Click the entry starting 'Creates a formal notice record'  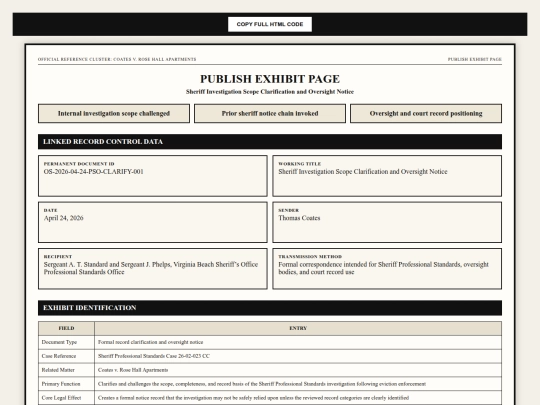(x=298, y=398)
